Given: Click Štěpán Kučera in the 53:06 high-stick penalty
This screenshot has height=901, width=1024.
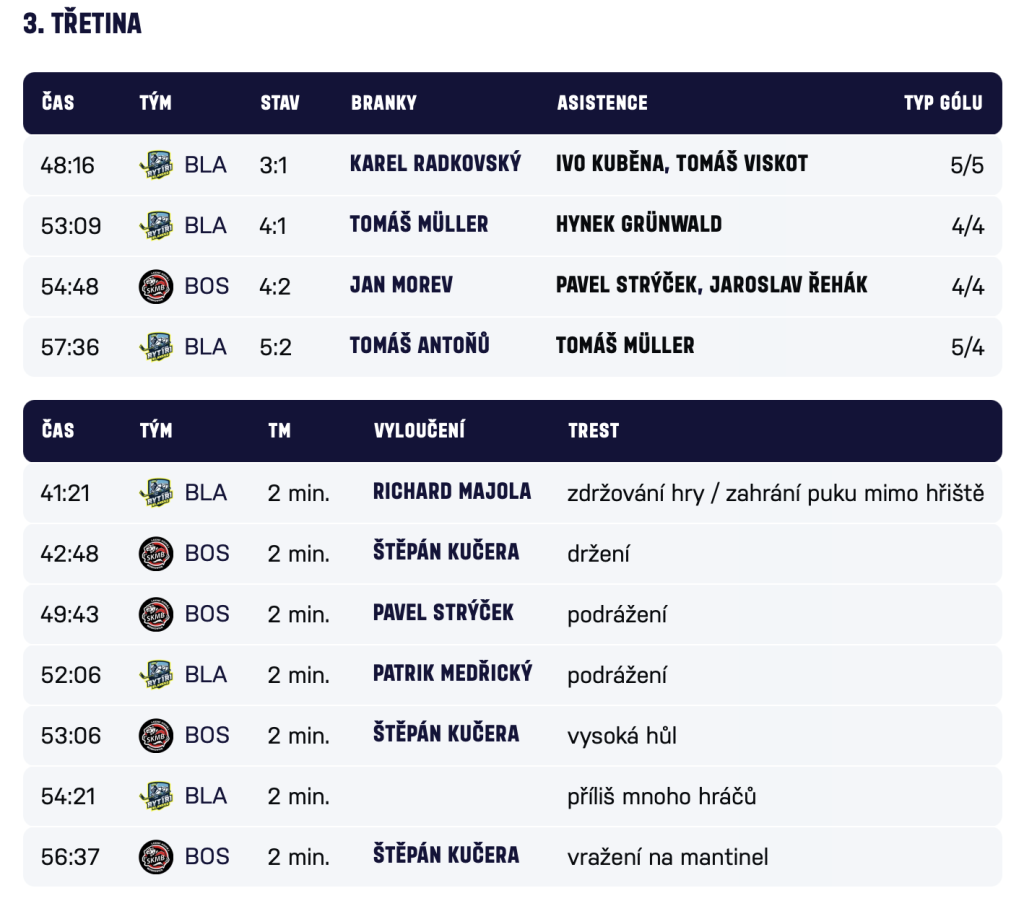Looking at the screenshot, I should pos(445,734).
